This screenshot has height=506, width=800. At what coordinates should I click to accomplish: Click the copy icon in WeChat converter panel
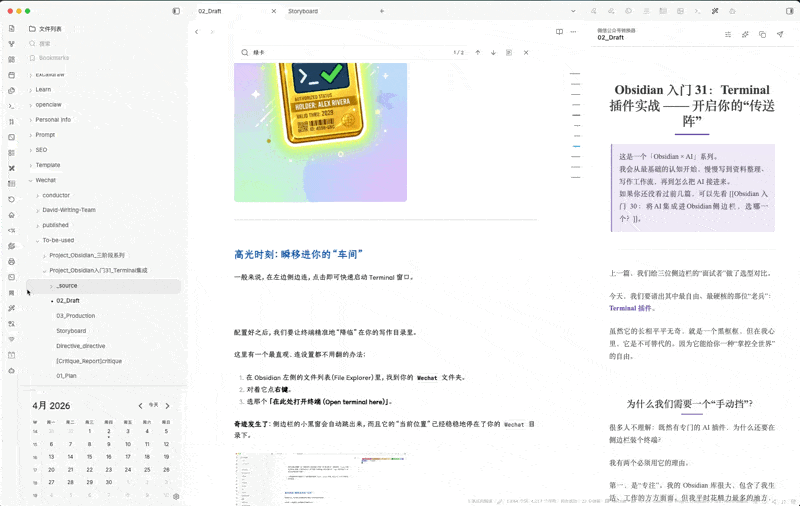(762, 34)
